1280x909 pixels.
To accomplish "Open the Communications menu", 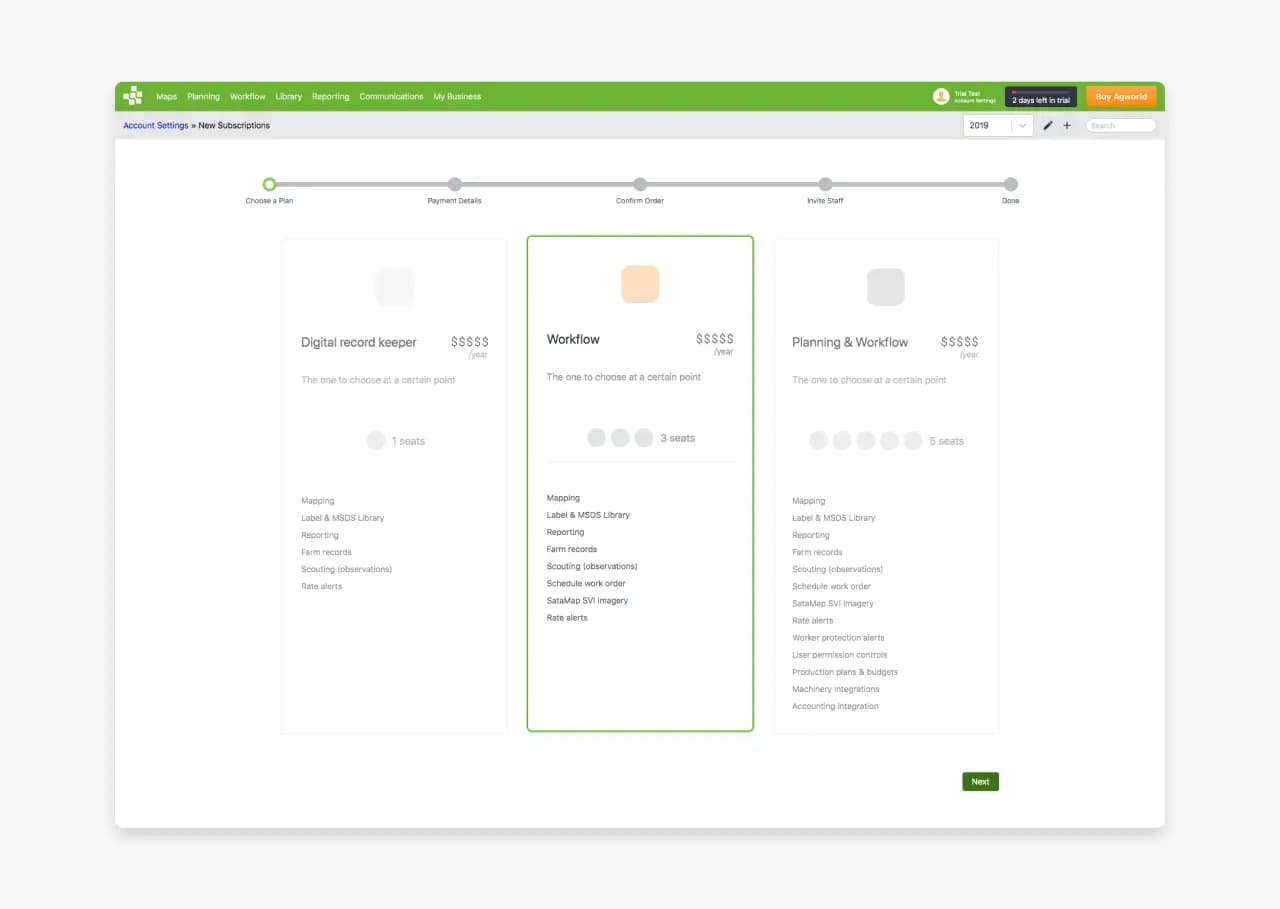I will click(x=391, y=97).
